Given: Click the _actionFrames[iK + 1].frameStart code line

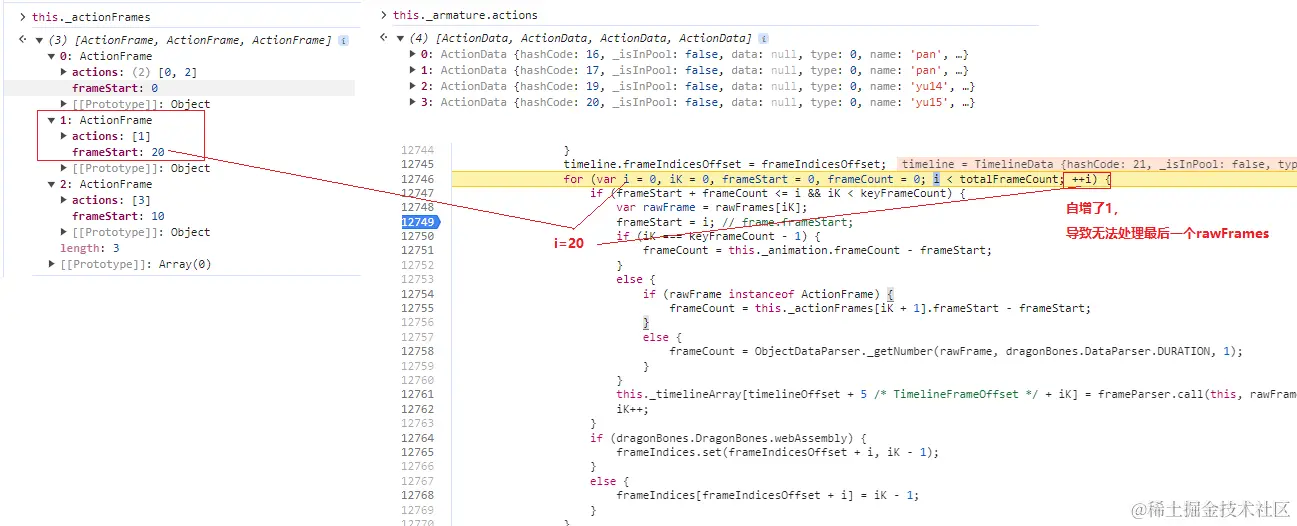Looking at the screenshot, I should click(880, 308).
